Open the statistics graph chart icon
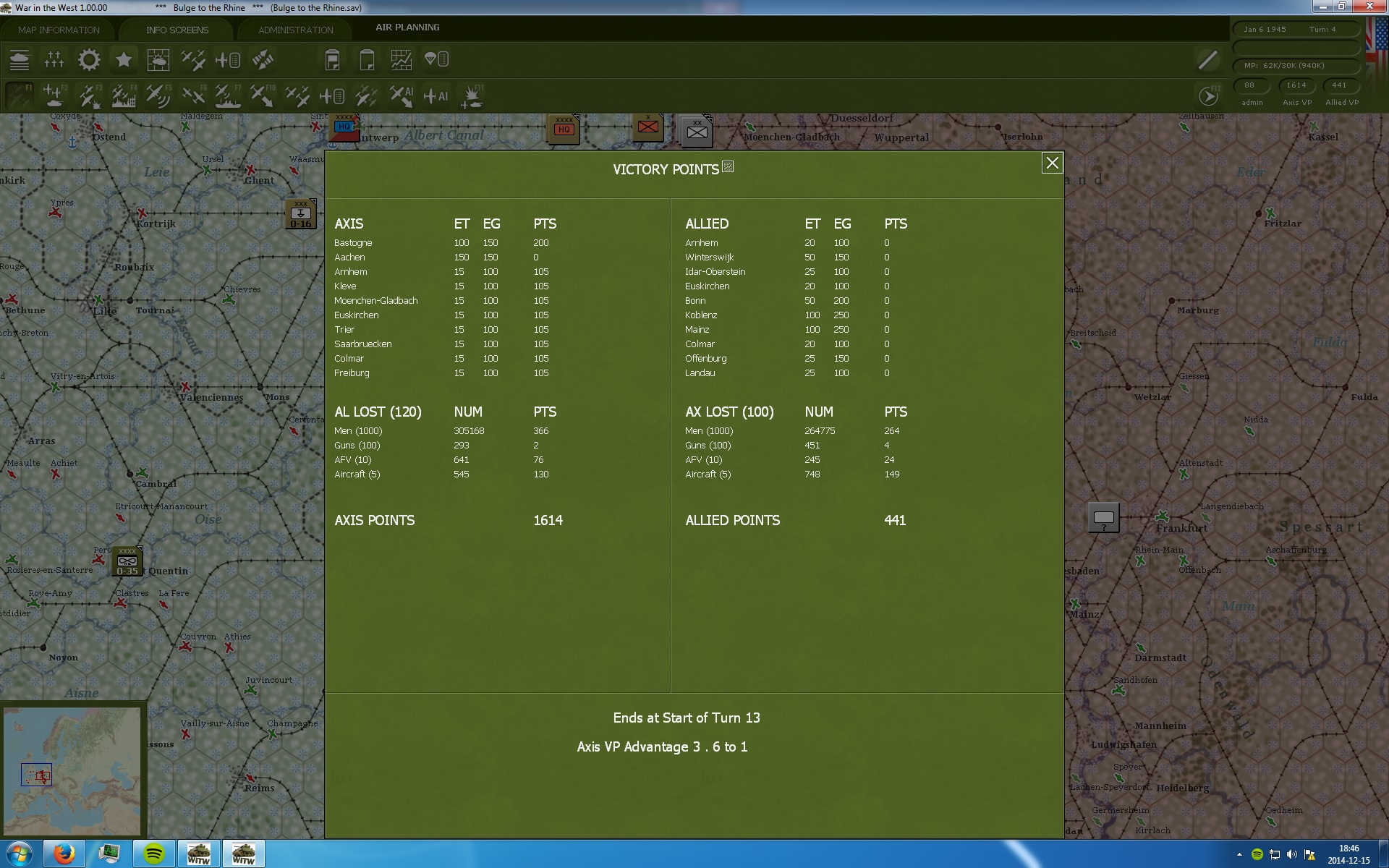The height and width of the screenshot is (868, 1389). pos(401,60)
